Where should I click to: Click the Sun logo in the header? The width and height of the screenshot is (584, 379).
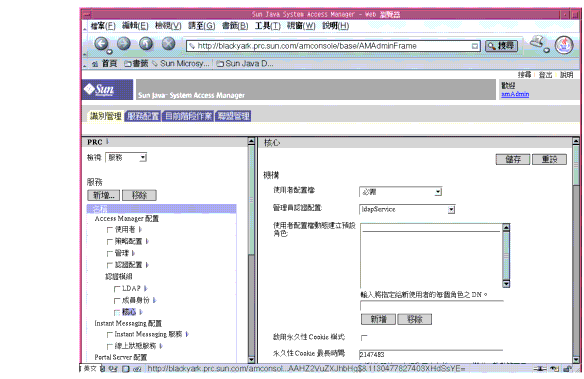pos(107,90)
